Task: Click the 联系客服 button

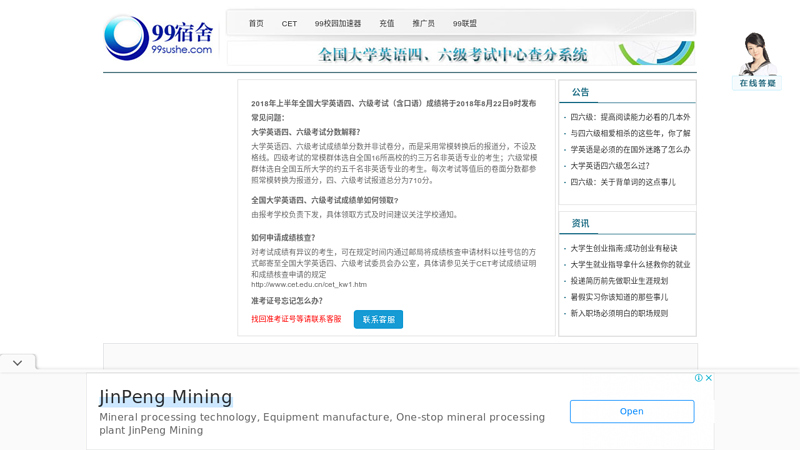Action: pyautogui.click(x=379, y=319)
